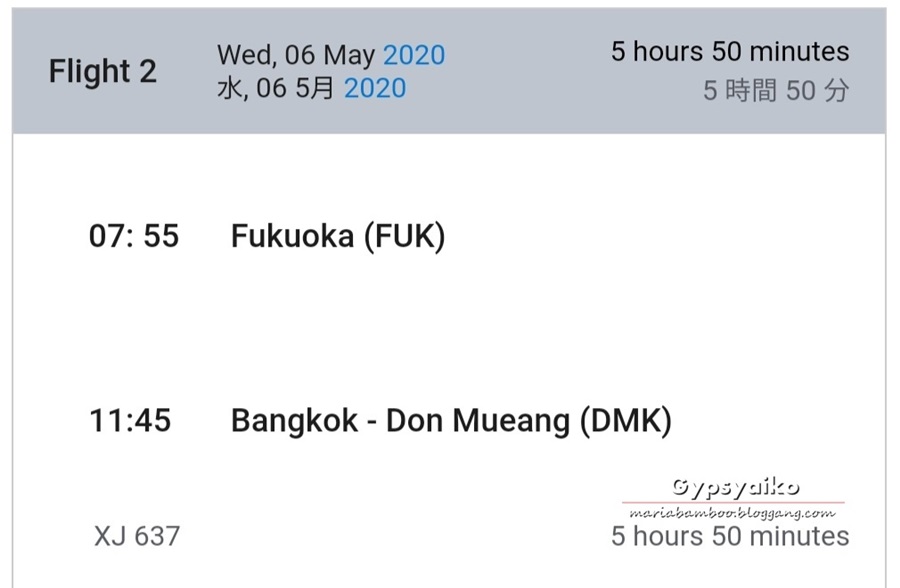Select the Japanese date 水, 06 5月
The image size is (900, 588).
click(276, 88)
